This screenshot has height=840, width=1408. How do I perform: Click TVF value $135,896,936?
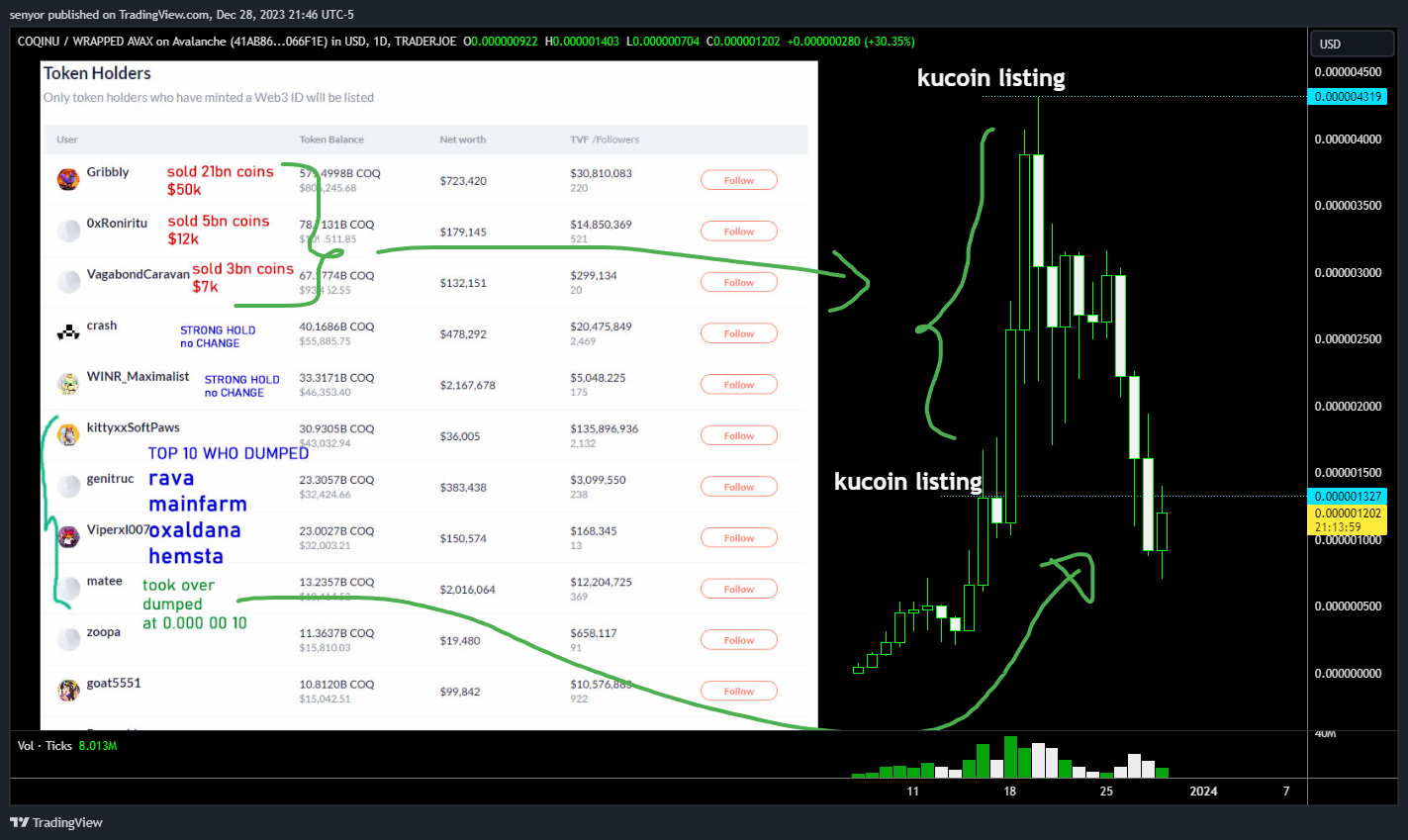[x=605, y=429]
